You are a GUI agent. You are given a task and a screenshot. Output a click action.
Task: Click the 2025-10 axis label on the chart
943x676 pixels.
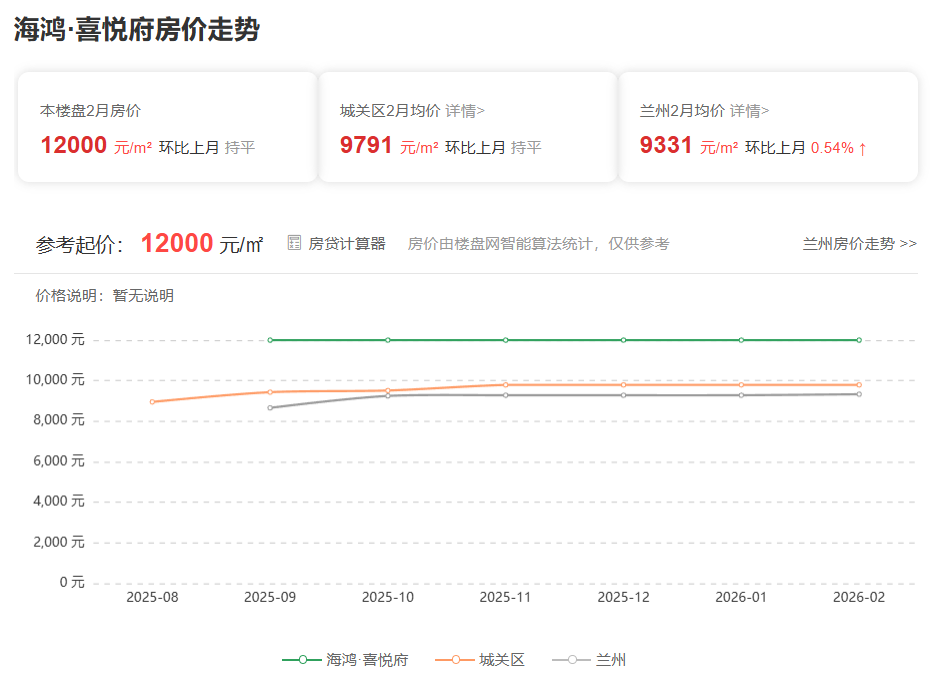[388, 597]
